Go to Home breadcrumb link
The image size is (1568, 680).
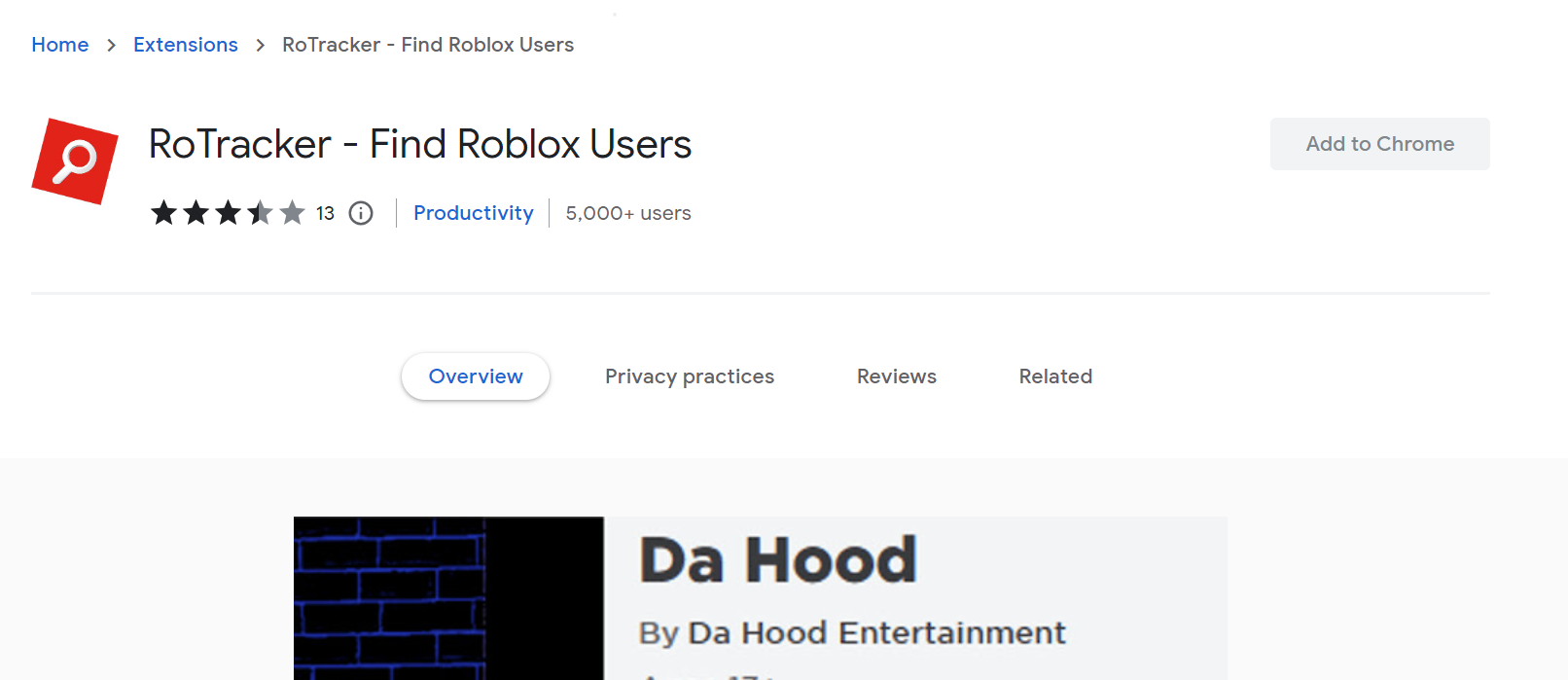[x=60, y=45]
